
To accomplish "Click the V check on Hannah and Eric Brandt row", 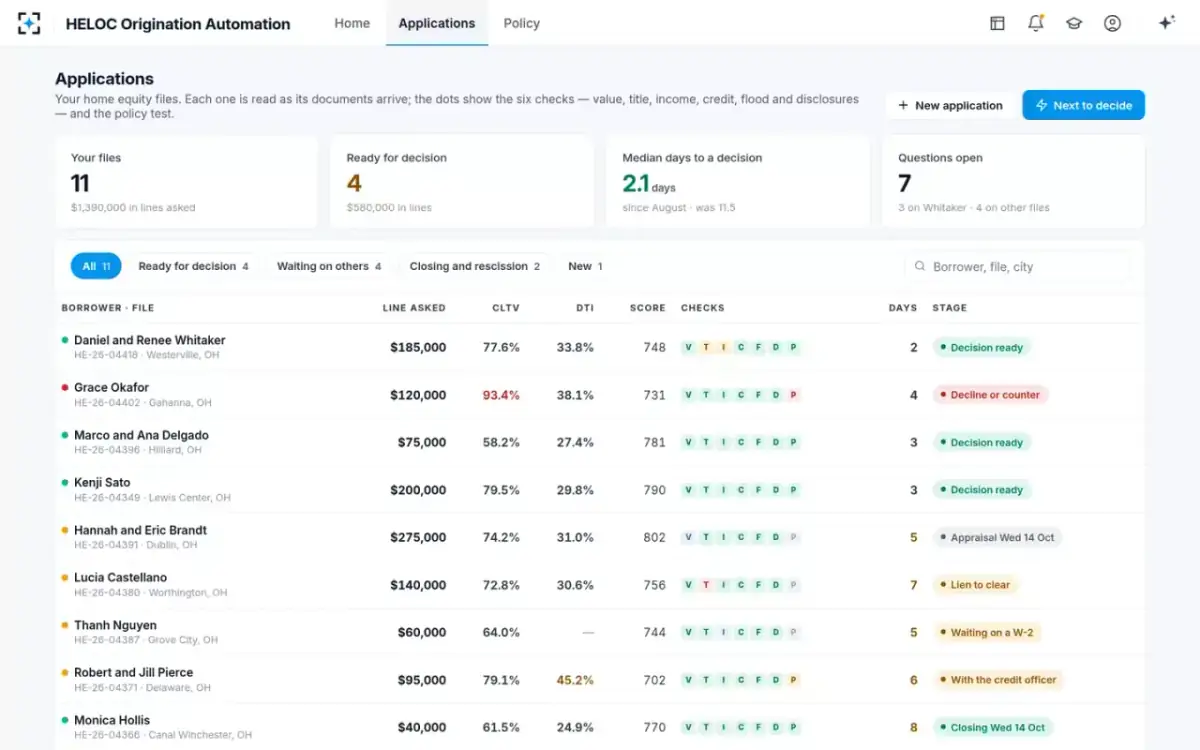I will 688,538.
